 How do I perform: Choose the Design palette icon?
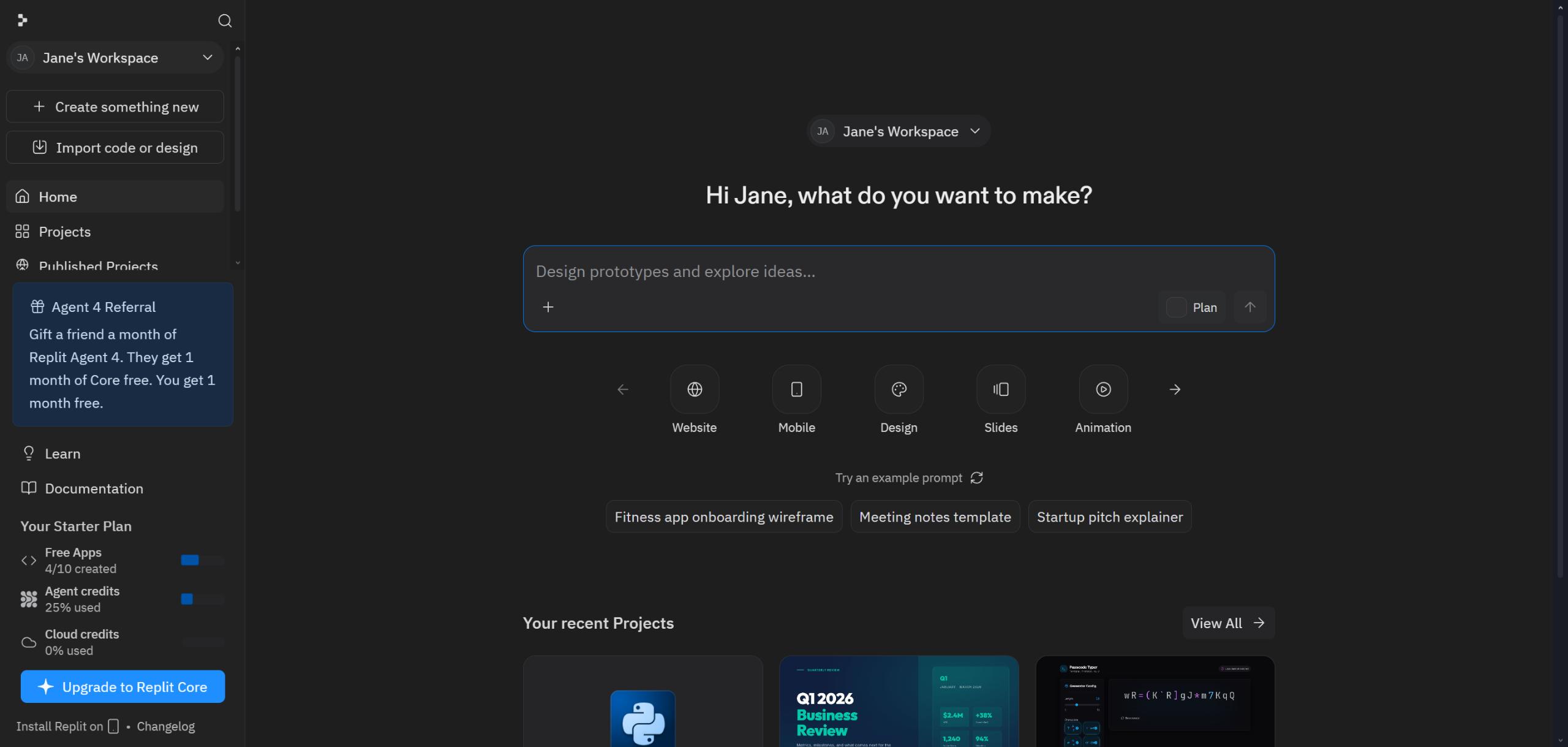(x=899, y=389)
